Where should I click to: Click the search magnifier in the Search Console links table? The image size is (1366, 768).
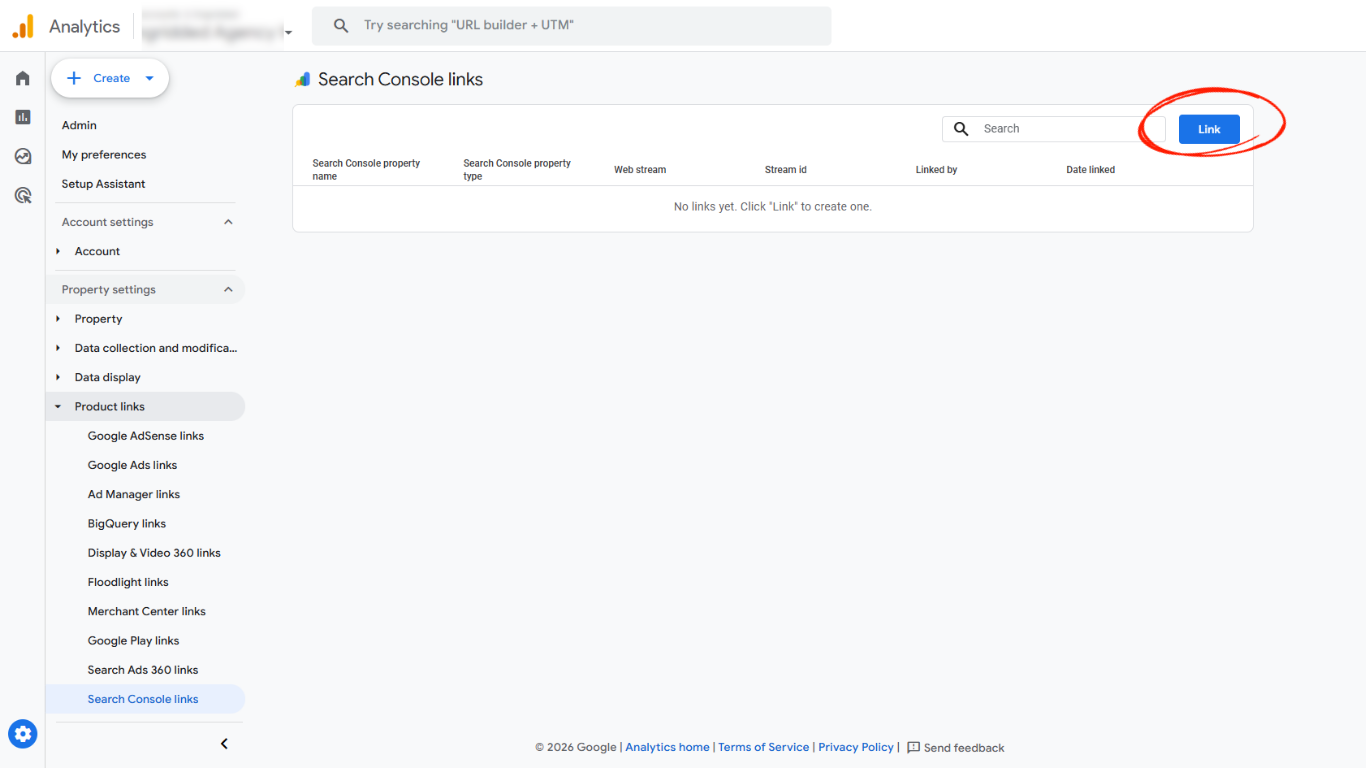tap(960, 129)
